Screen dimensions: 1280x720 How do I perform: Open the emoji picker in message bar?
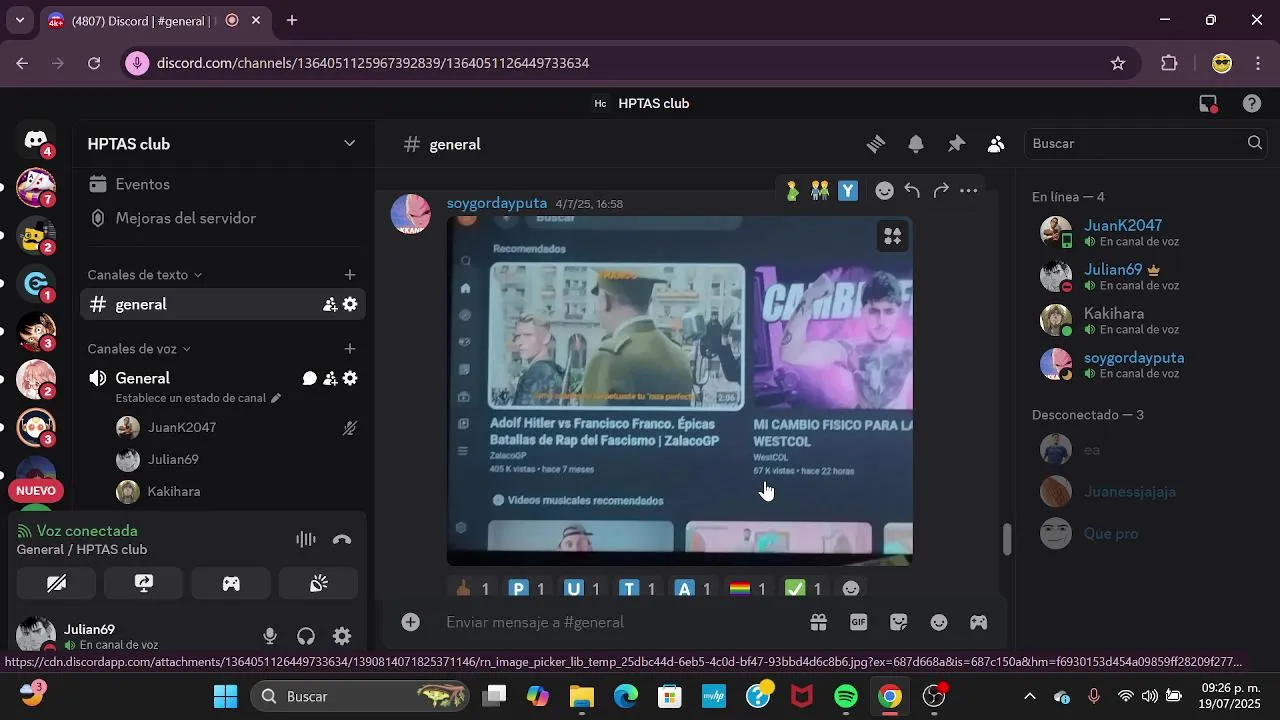(939, 622)
